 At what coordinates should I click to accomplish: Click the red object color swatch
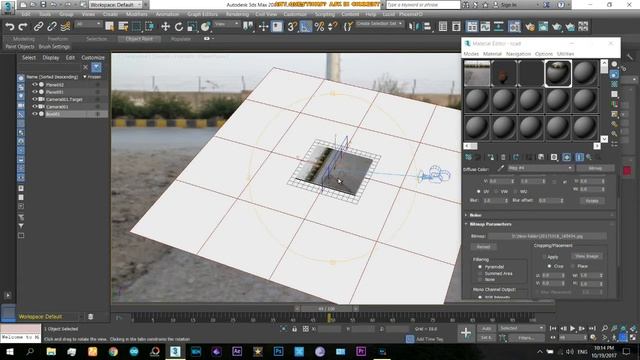627,171
